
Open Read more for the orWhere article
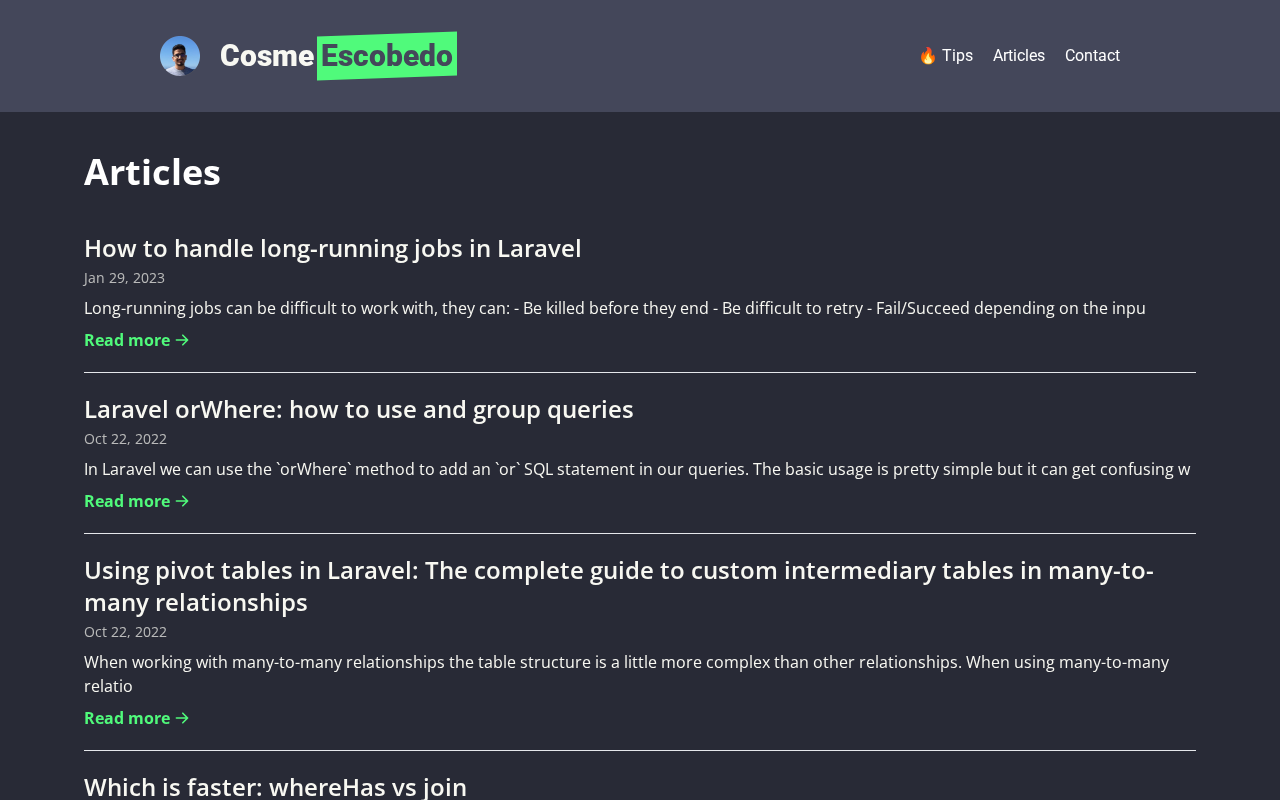(136, 501)
